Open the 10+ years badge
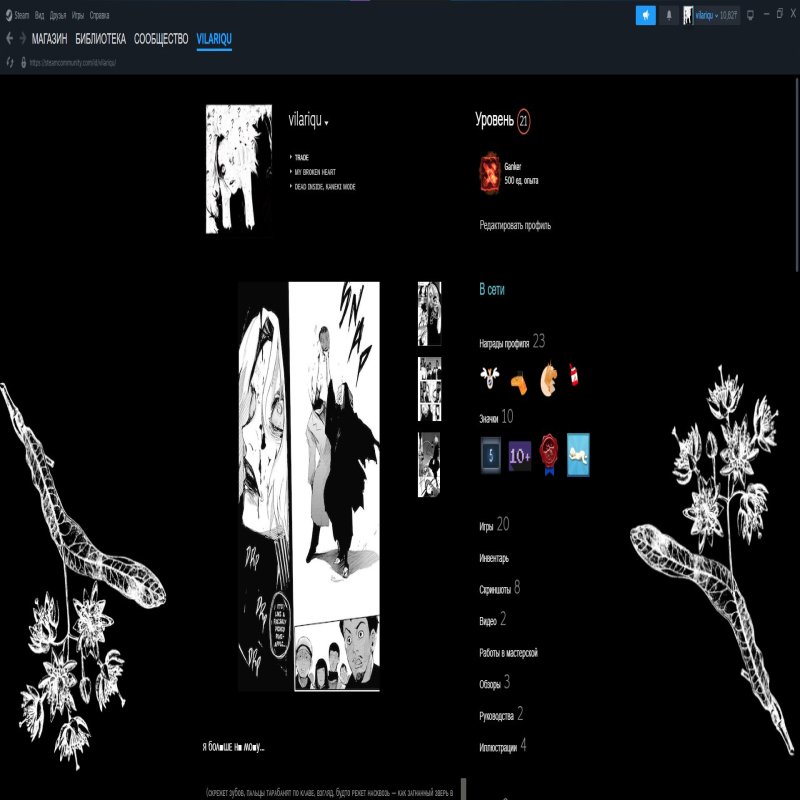Image resolution: width=800 pixels, height=800 pixels. 520,455
